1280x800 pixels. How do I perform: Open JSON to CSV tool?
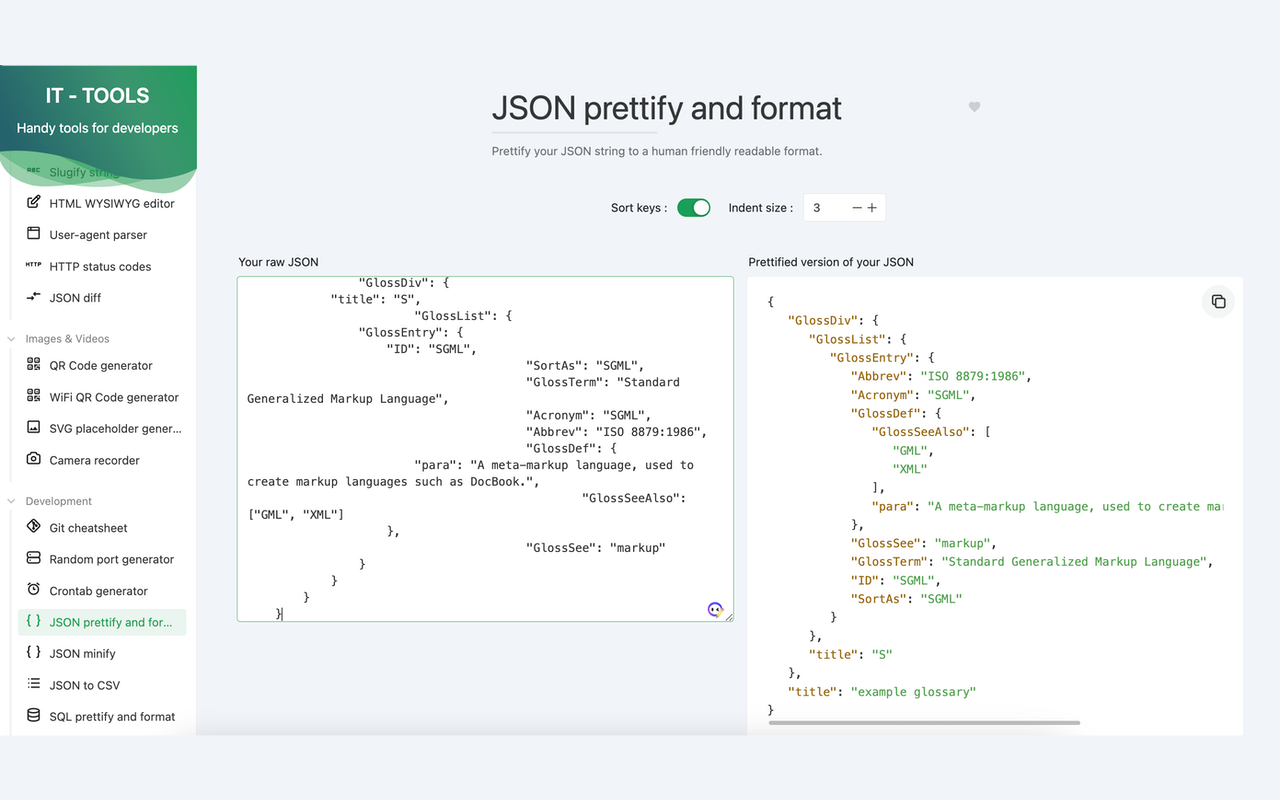[x=85, y=685]
